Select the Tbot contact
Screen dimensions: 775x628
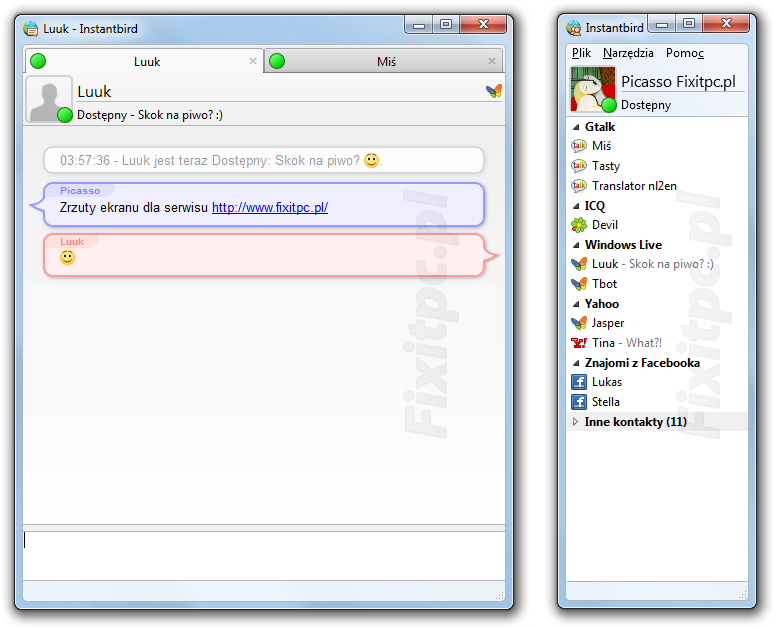pos(657,284)
